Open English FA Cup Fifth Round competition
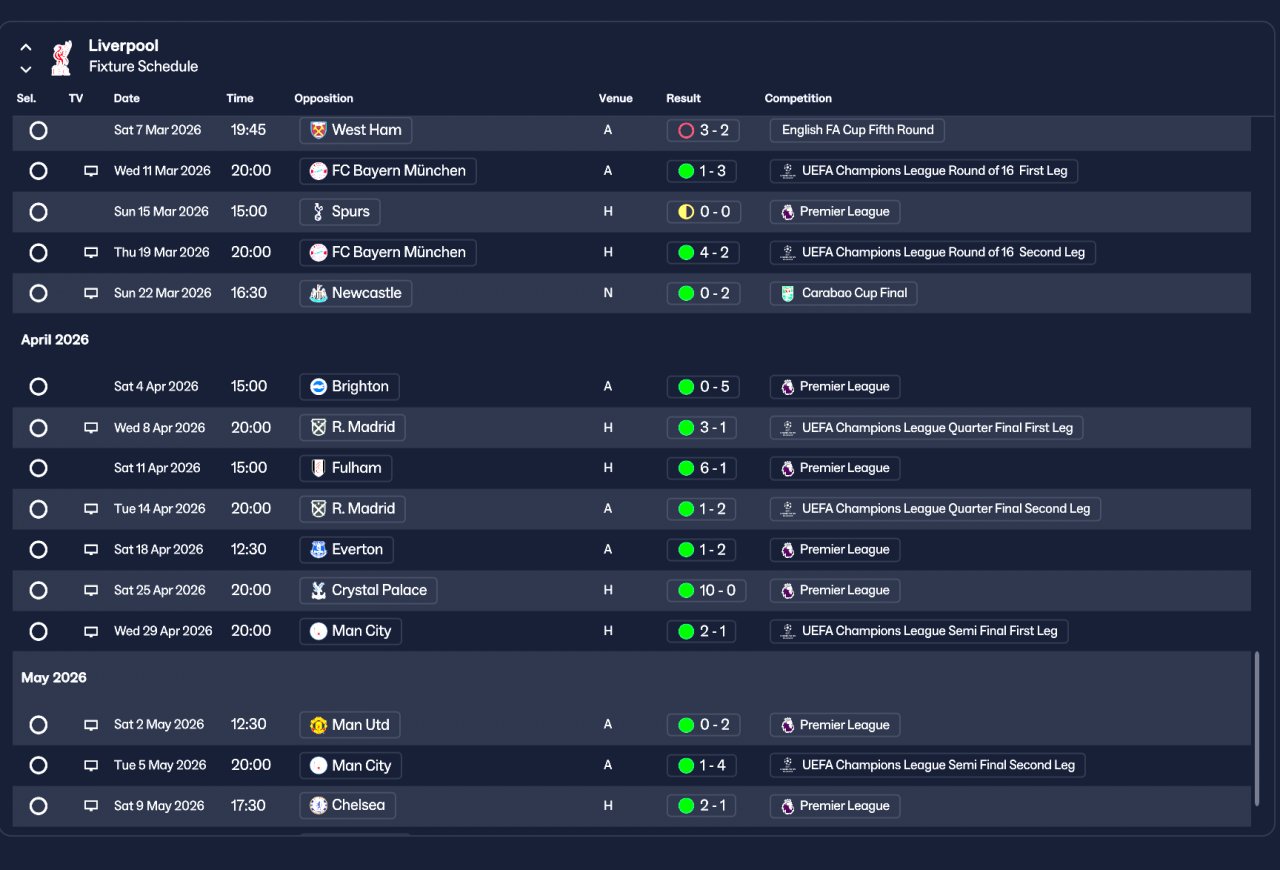The image size is (1280, 870). 857,130
